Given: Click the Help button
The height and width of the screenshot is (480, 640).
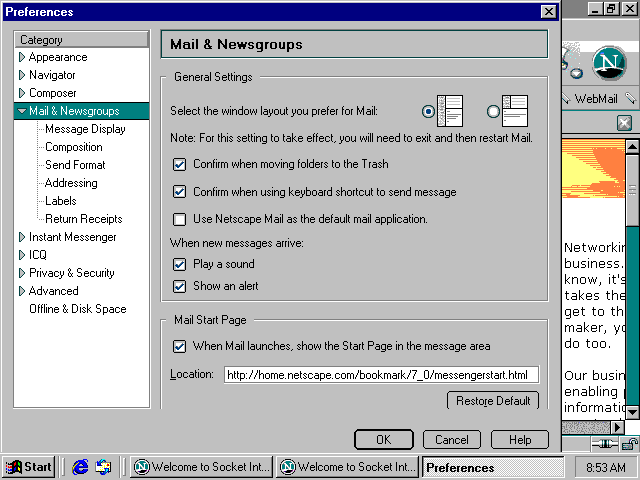Looking at the screenshot, I should pyautogui.click(x=520, y=440).
